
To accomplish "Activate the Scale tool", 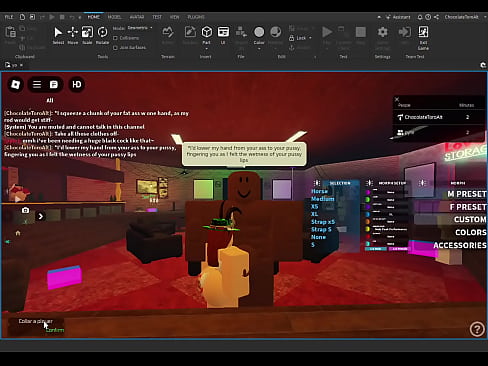I will (x=87, y=35).
